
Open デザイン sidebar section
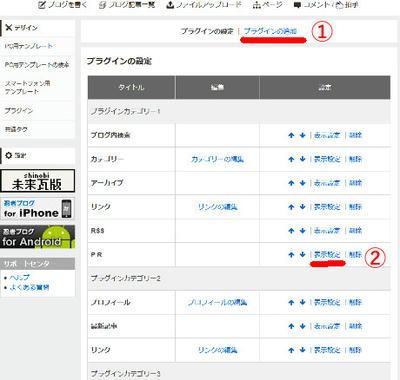(x=38, y=28)
